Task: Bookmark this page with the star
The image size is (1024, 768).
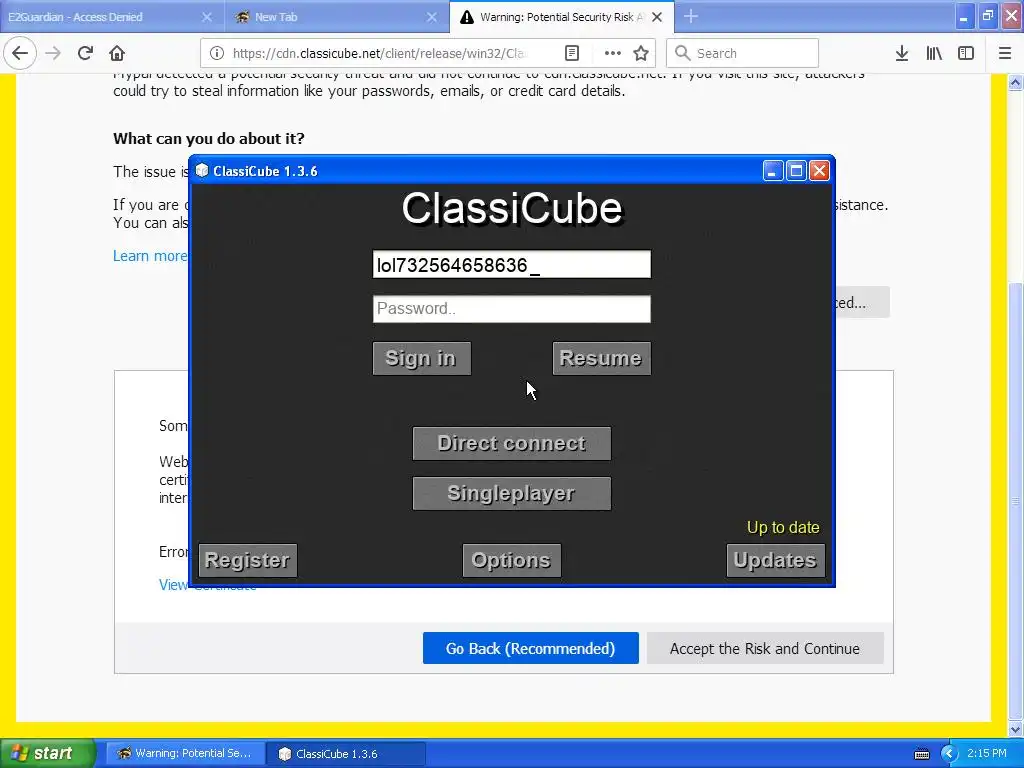Action: pyautogui.click(x=641, y=54)
